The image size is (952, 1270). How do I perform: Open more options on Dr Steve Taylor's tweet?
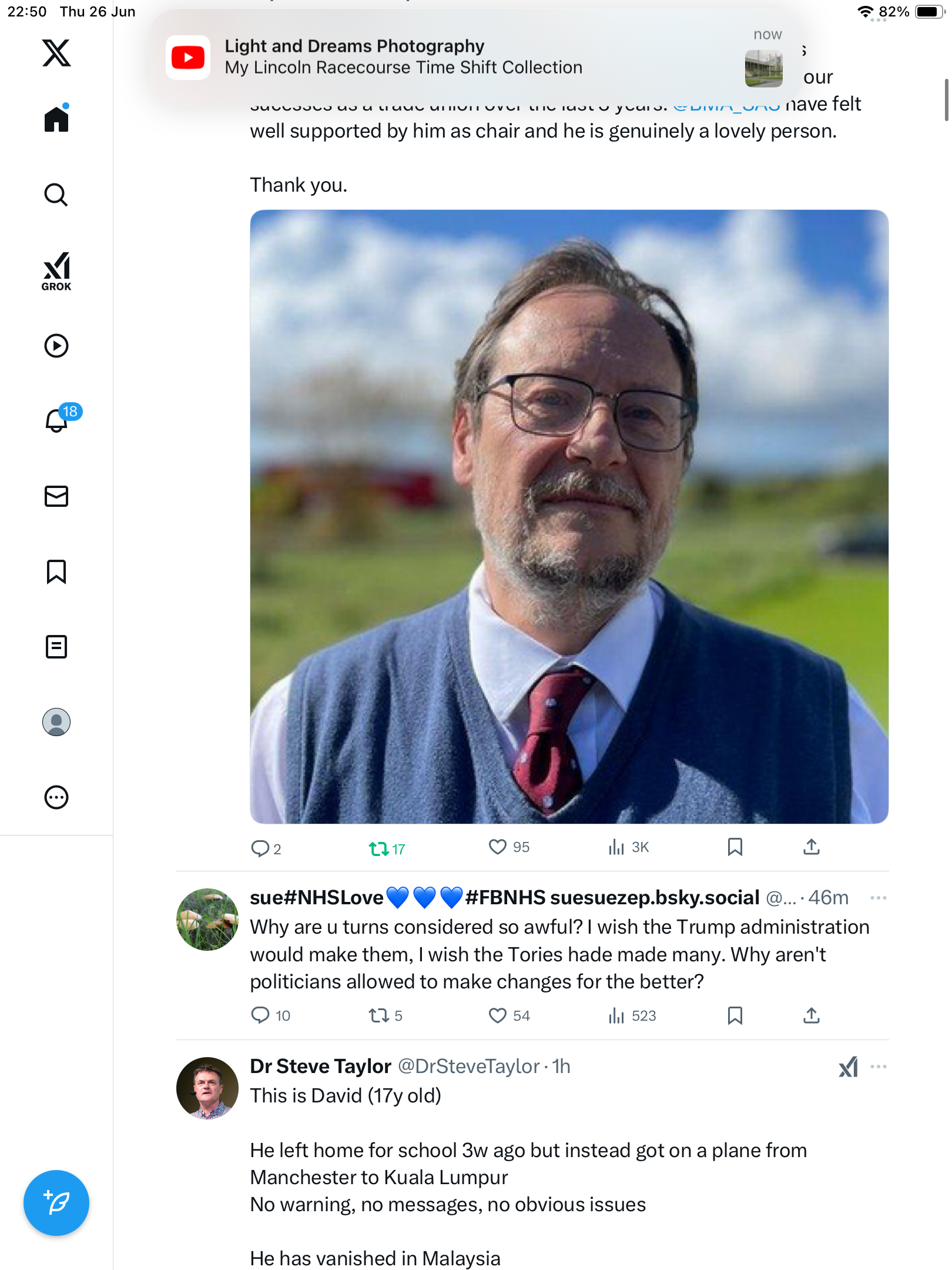pos(878,1066)
